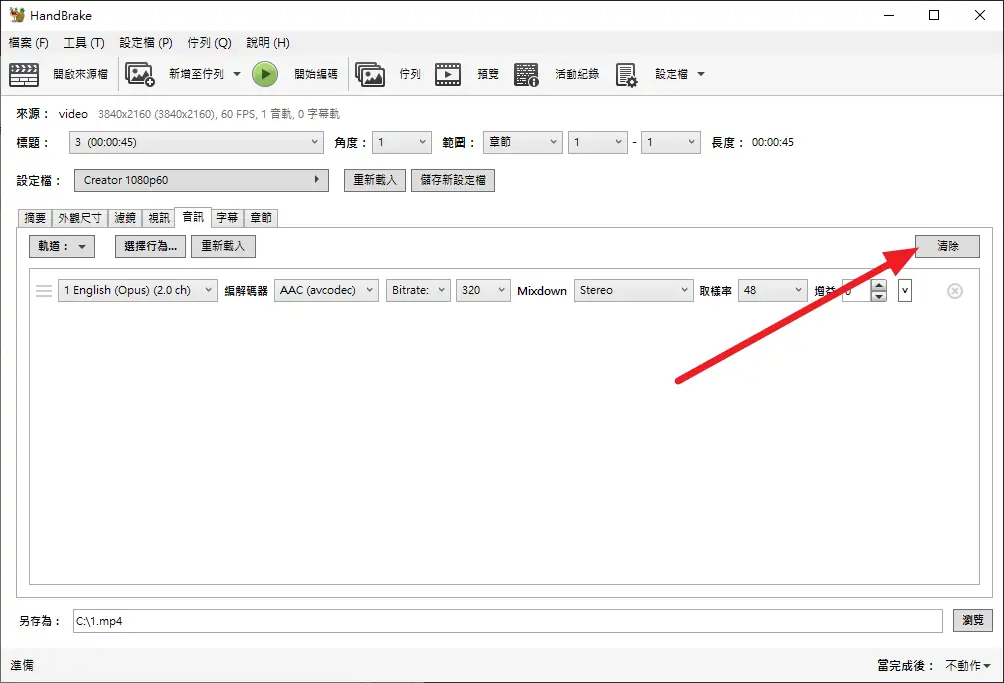Open the AAC (avcodec) encoder dropdown
This screenshot has width=1004, height=683.
pyautogui.click(x=326, y=290)
